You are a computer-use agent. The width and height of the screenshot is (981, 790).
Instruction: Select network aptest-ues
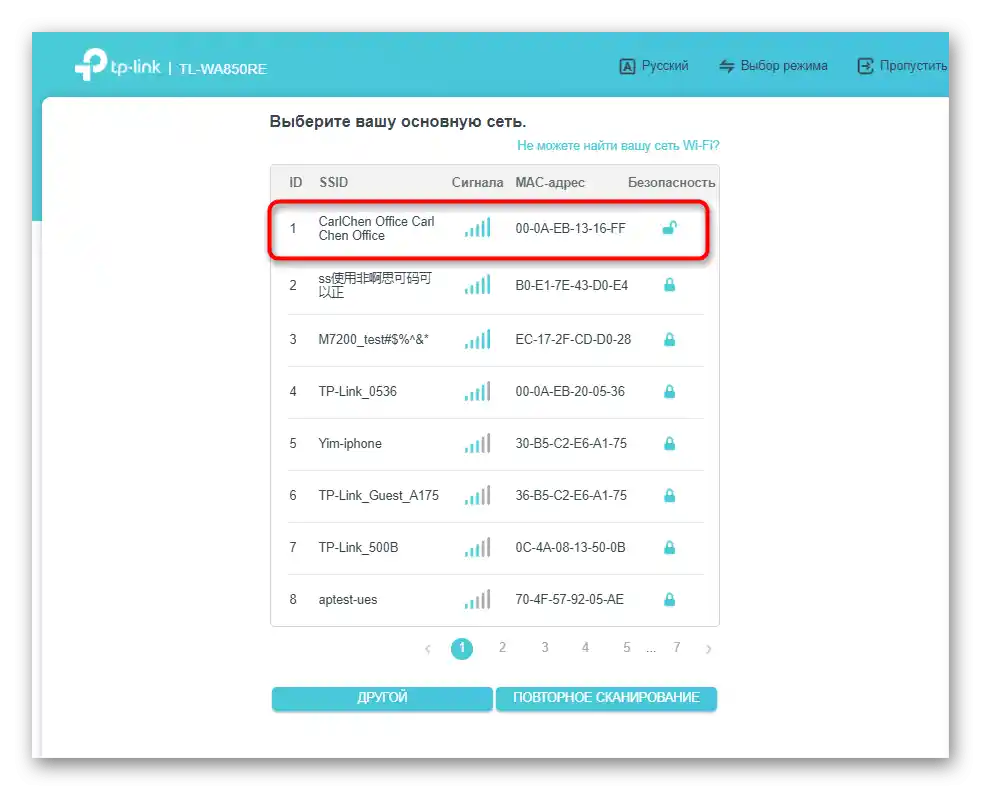point(495,600)
